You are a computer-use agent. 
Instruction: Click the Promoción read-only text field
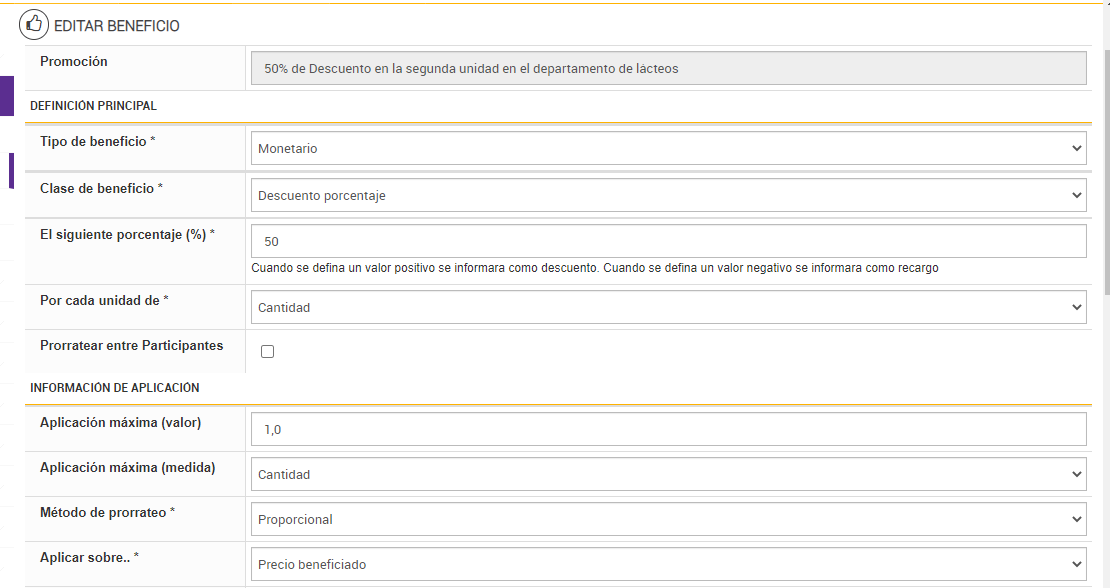click(668, 68)
